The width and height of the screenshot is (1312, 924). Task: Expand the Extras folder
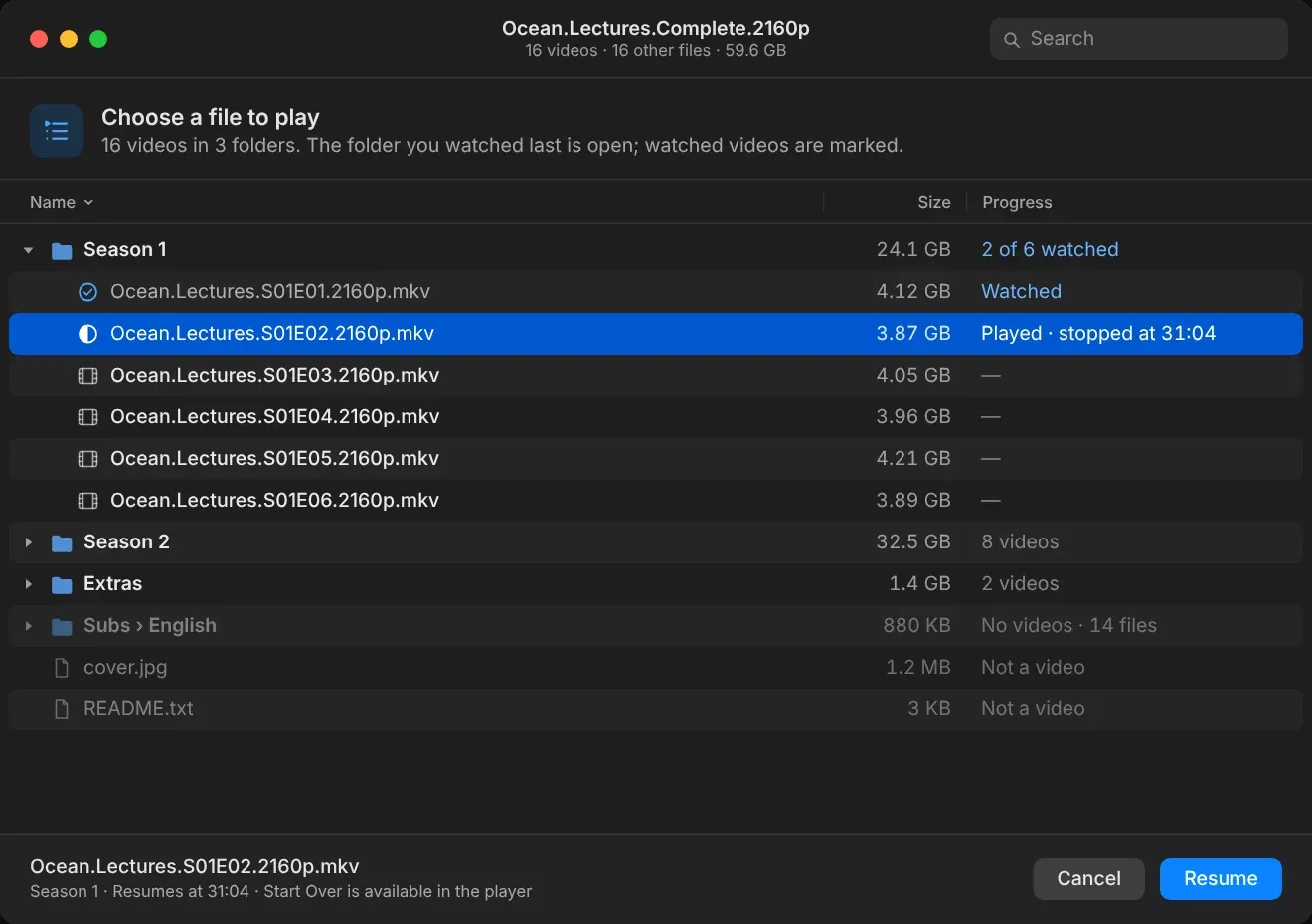[x=29, y=584]
